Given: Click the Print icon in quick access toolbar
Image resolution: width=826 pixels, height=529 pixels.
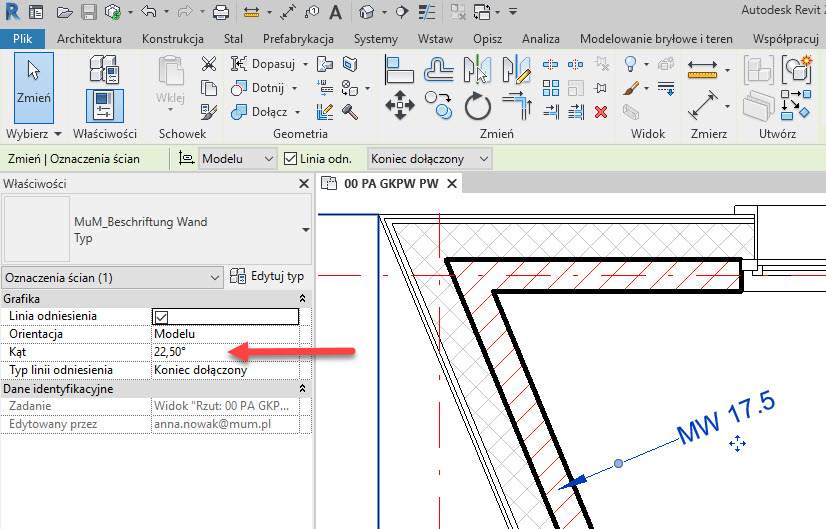Looking at the screenshot, I should [x=220, y=13].
